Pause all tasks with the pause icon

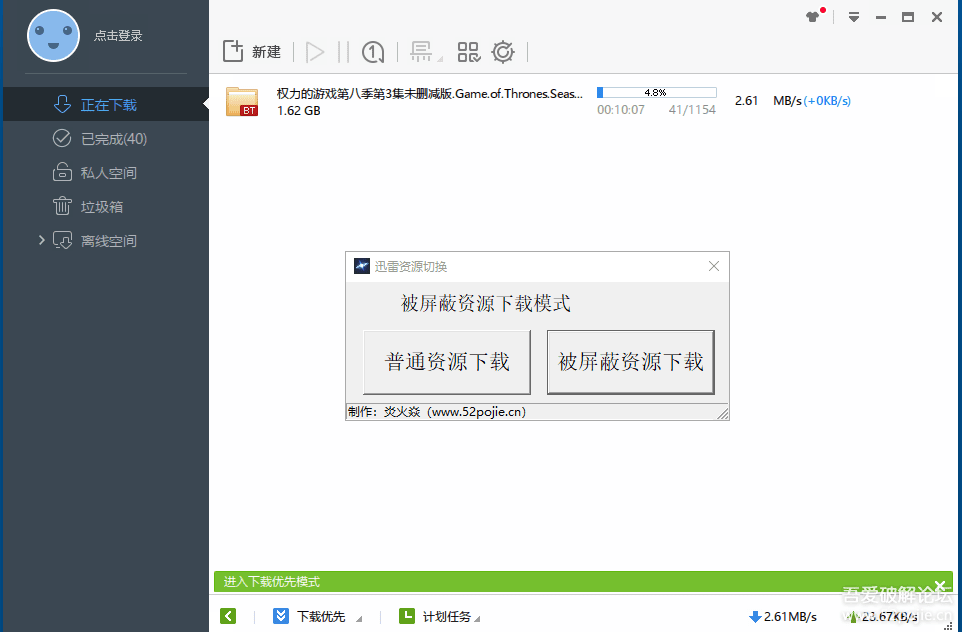pyautogui.click(x=344, y=52)
